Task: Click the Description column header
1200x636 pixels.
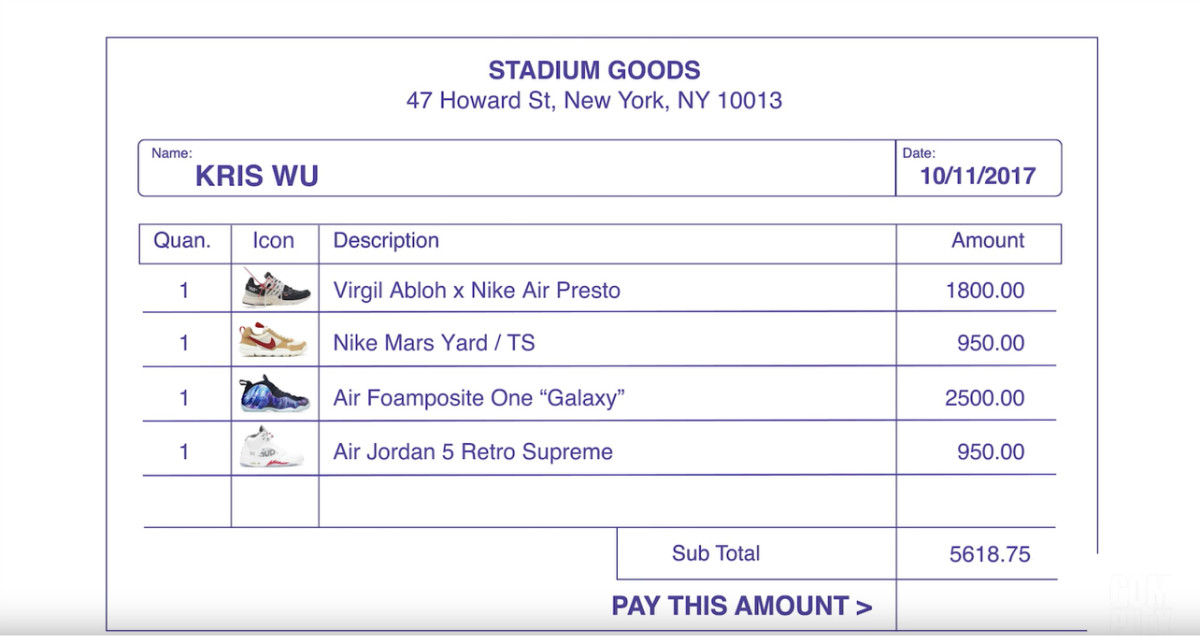Action: [x=386, y=241]
